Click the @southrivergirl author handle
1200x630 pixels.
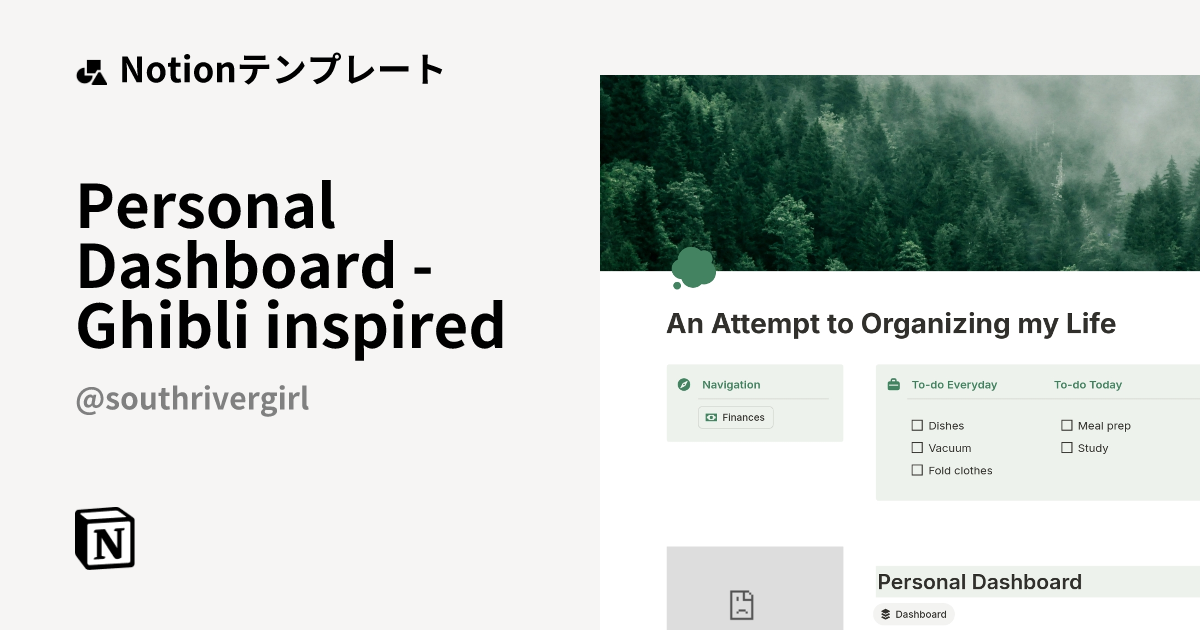click(191, 398)
